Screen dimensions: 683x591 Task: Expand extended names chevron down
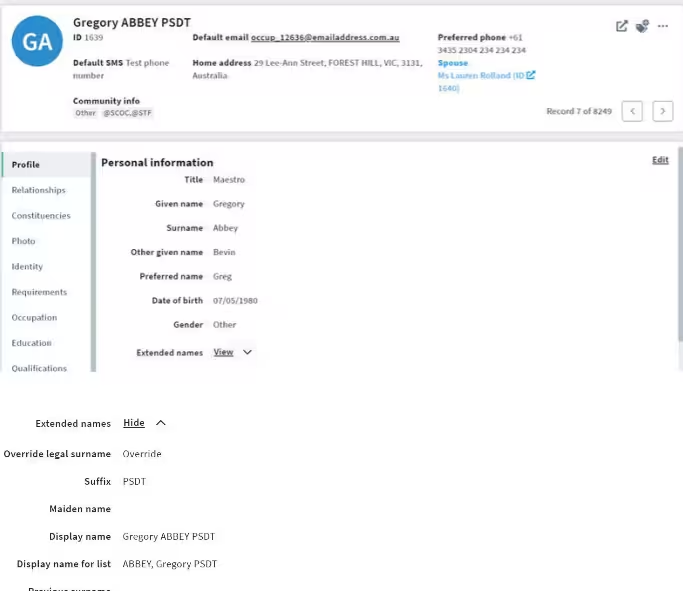(247, 352)
